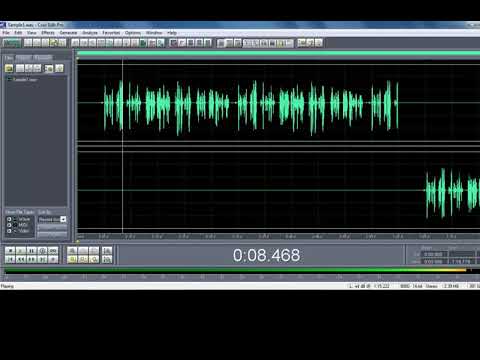Toggle the Video file type checkbox
The image size is (480, 360).
point(9,231)
